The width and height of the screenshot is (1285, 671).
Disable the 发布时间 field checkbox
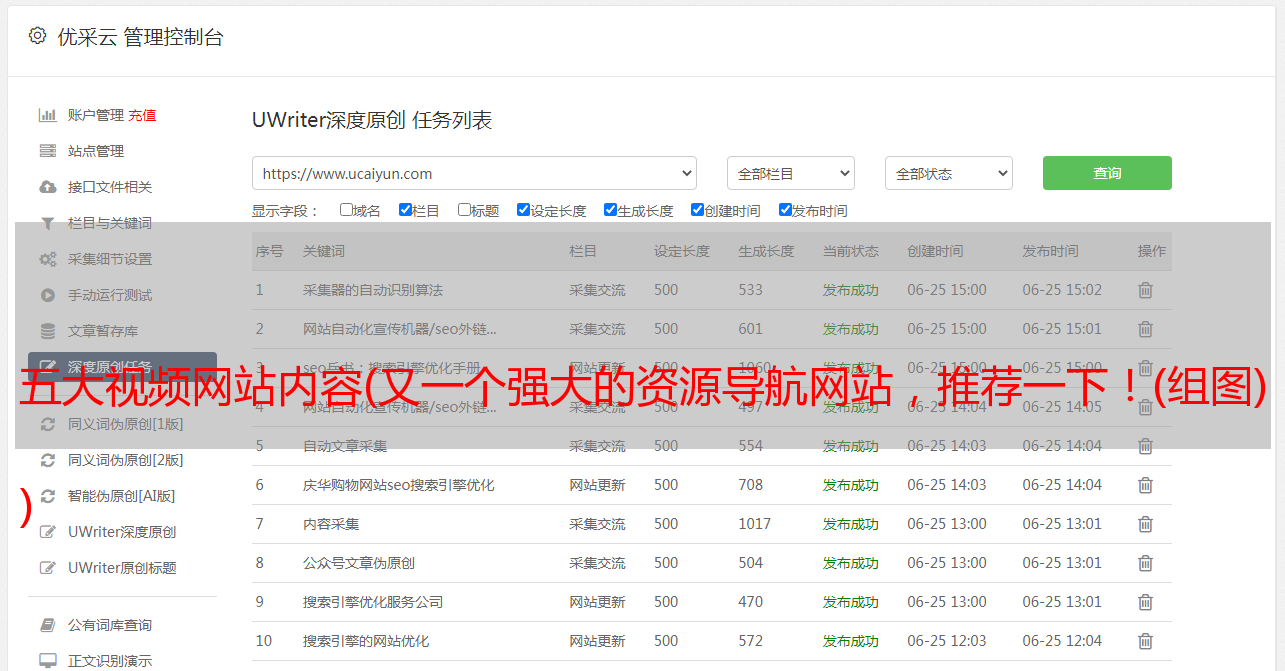click(785, 210)
